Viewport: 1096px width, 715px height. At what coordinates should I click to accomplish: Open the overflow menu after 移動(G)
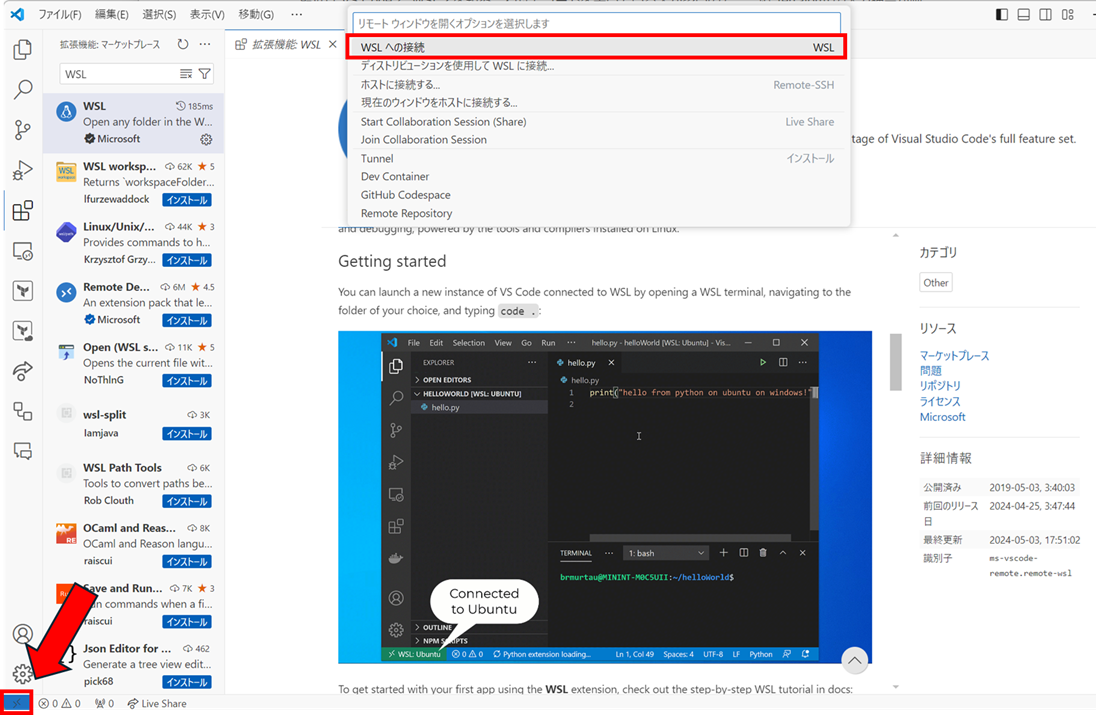click(x=297, y=15)
